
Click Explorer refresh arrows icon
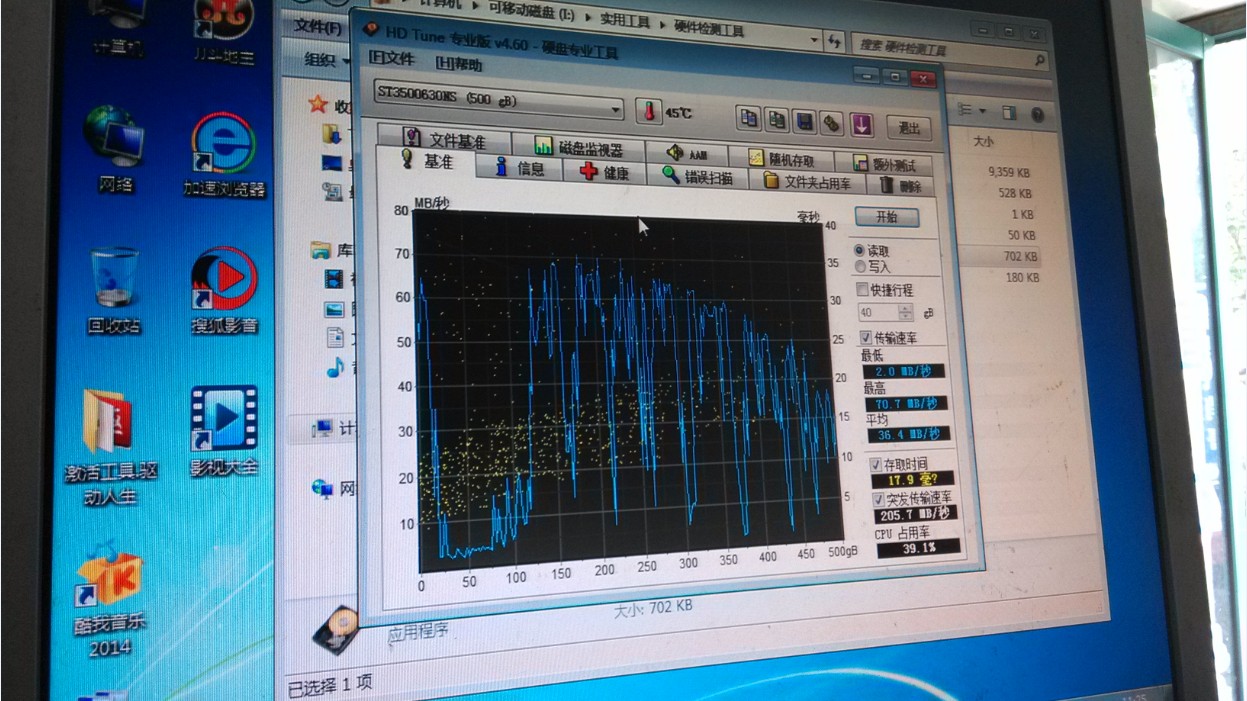[x=835, y=42]
